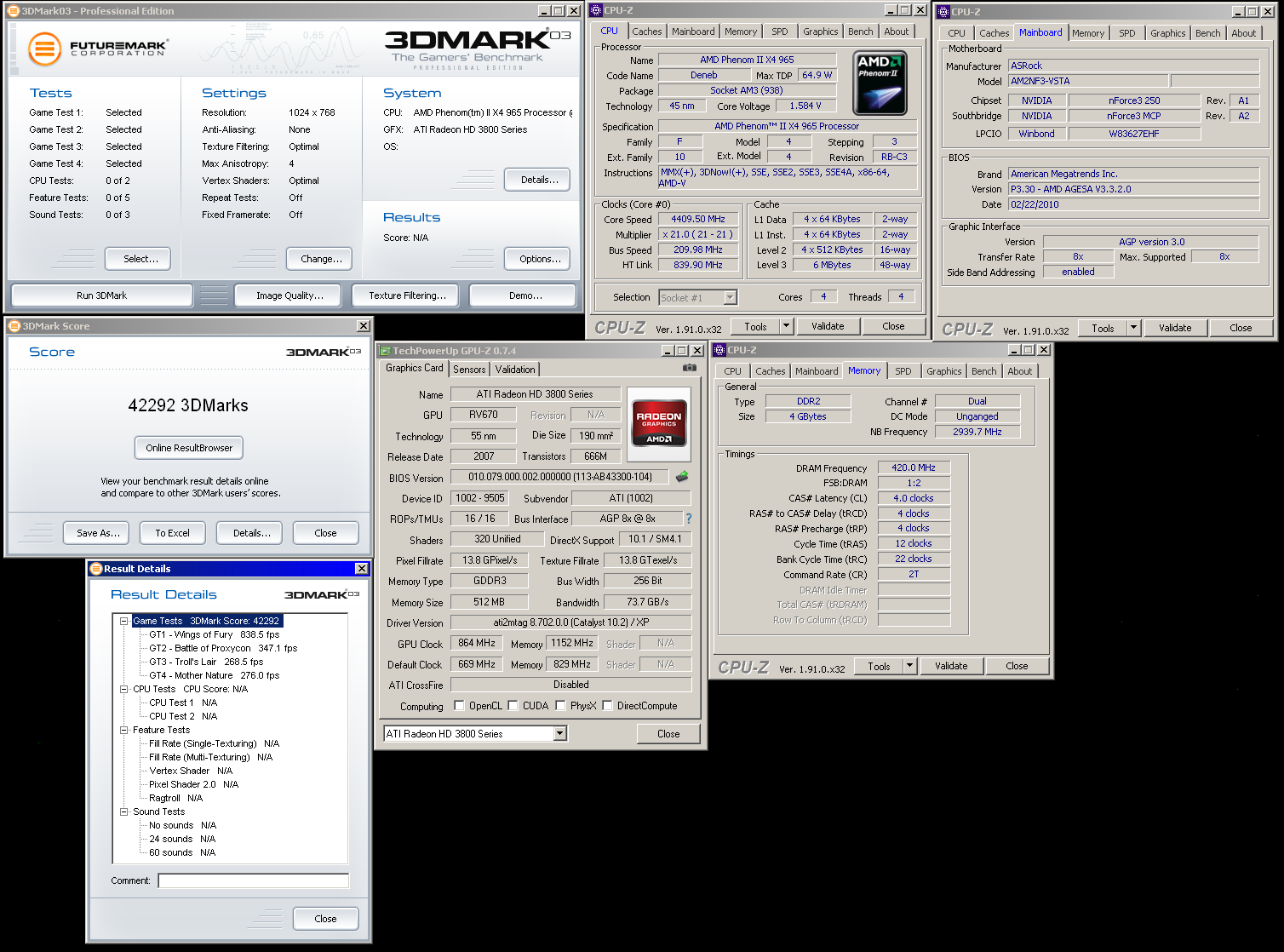Enable the CUDA checkbox

tap(513, 705)
